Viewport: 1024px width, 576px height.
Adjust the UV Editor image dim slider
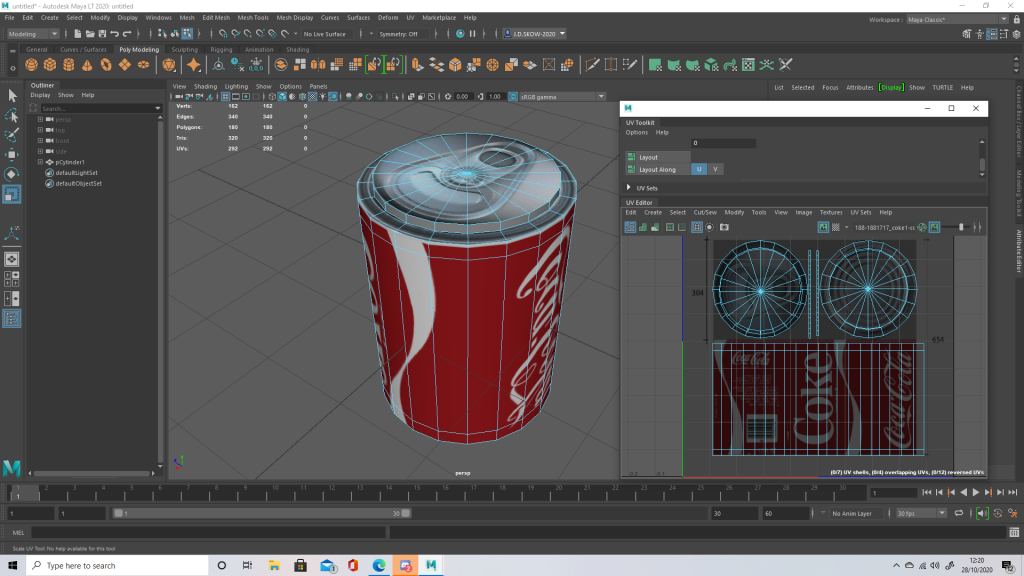pyautogui.click(x=961, y=228)
